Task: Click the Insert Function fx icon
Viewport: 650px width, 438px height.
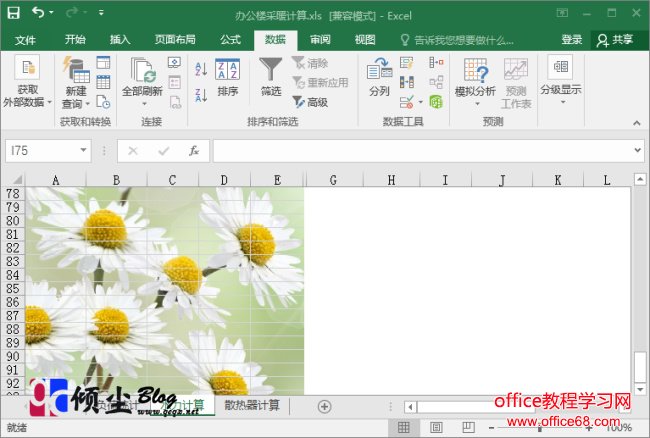Action: (194, 150)
